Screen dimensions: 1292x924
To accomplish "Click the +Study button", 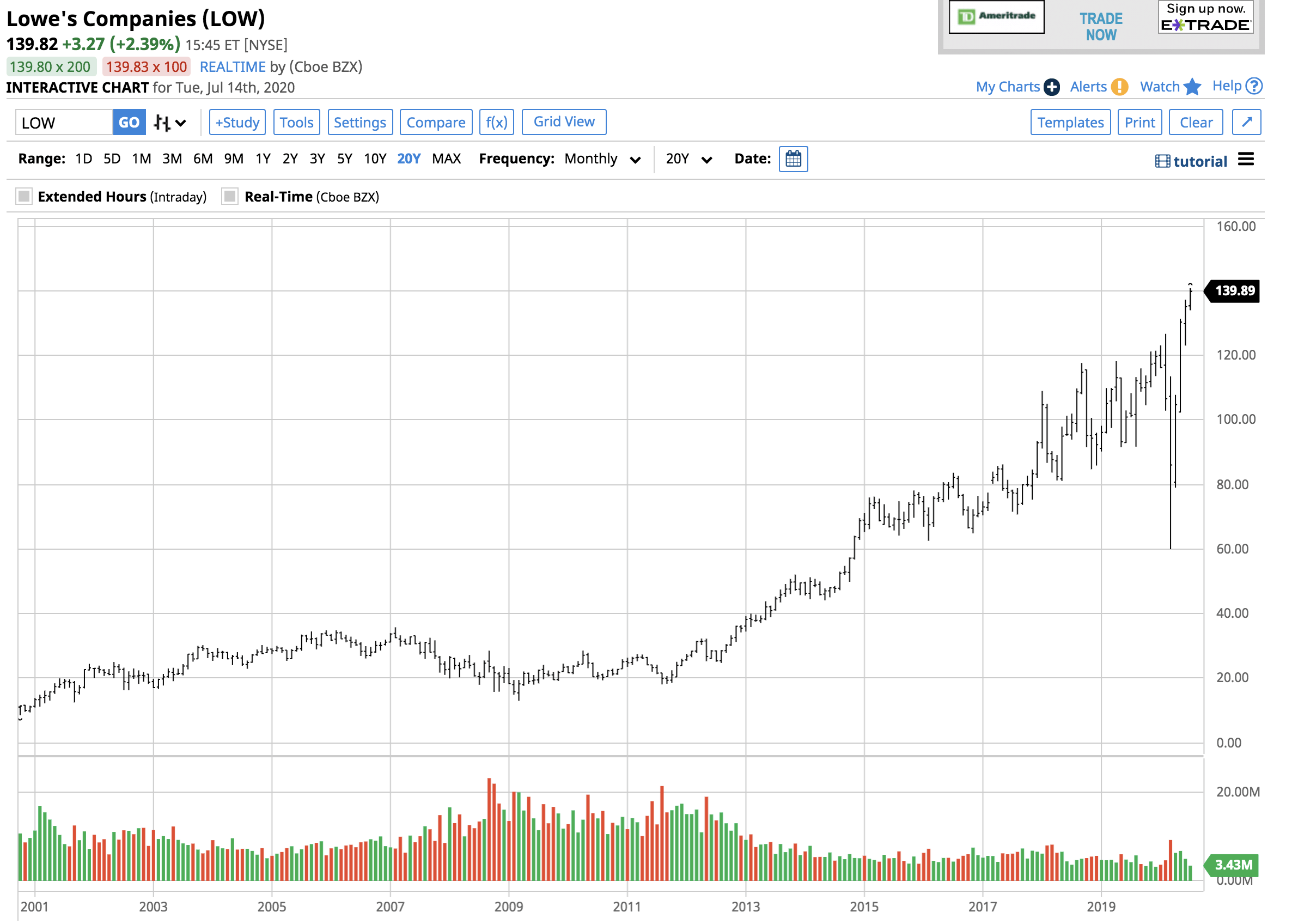I will click(237, 123).
